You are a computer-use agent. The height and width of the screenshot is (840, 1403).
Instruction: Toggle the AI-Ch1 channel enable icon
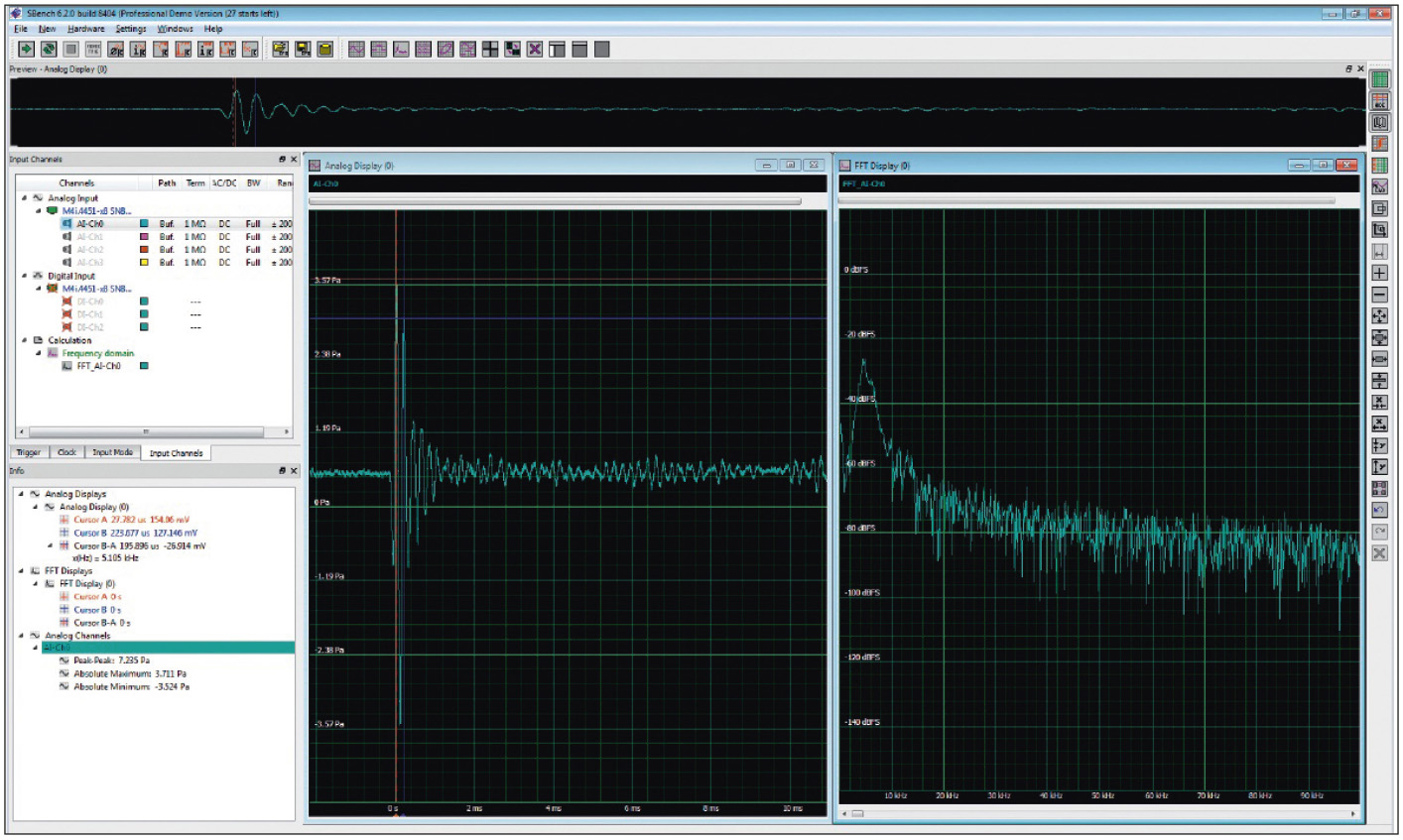coord(67,237)
